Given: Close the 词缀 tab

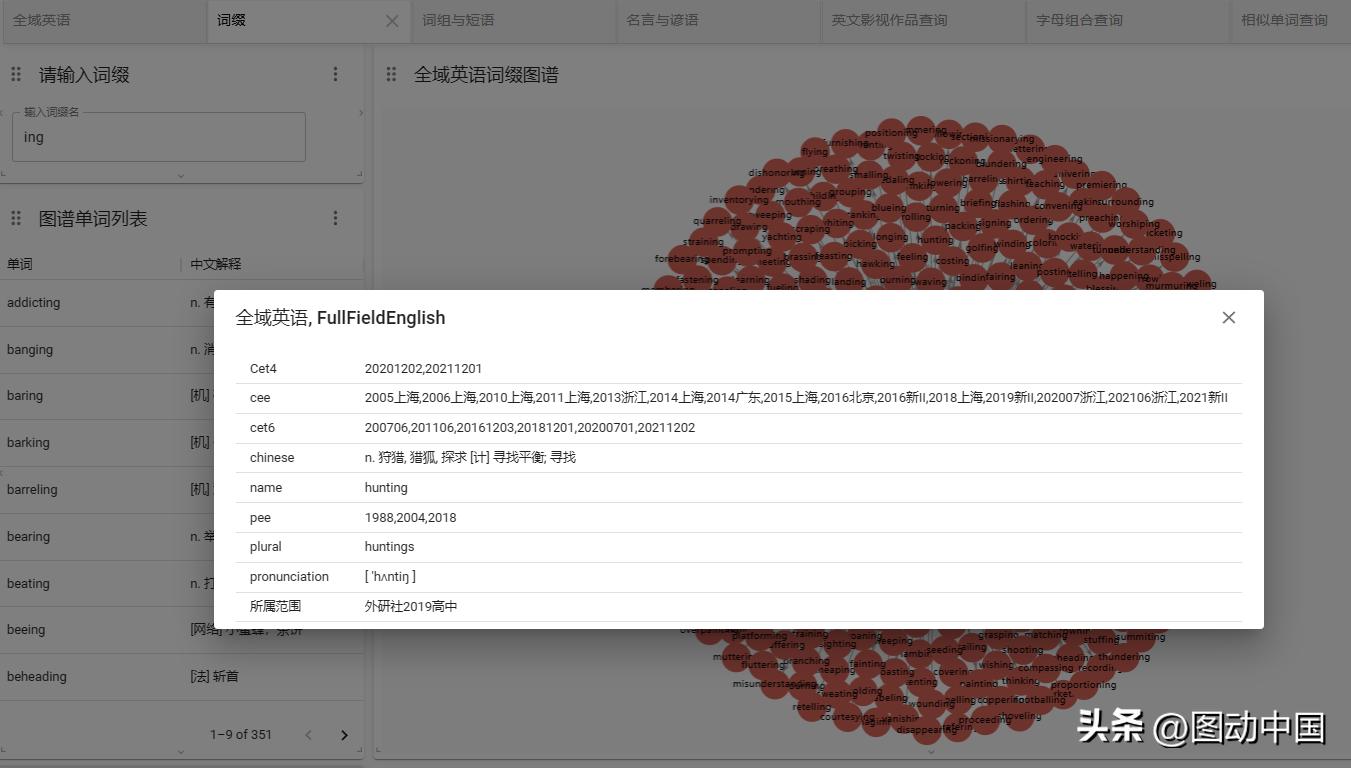Looking at the screenshot, I should (x=391, y=20).
